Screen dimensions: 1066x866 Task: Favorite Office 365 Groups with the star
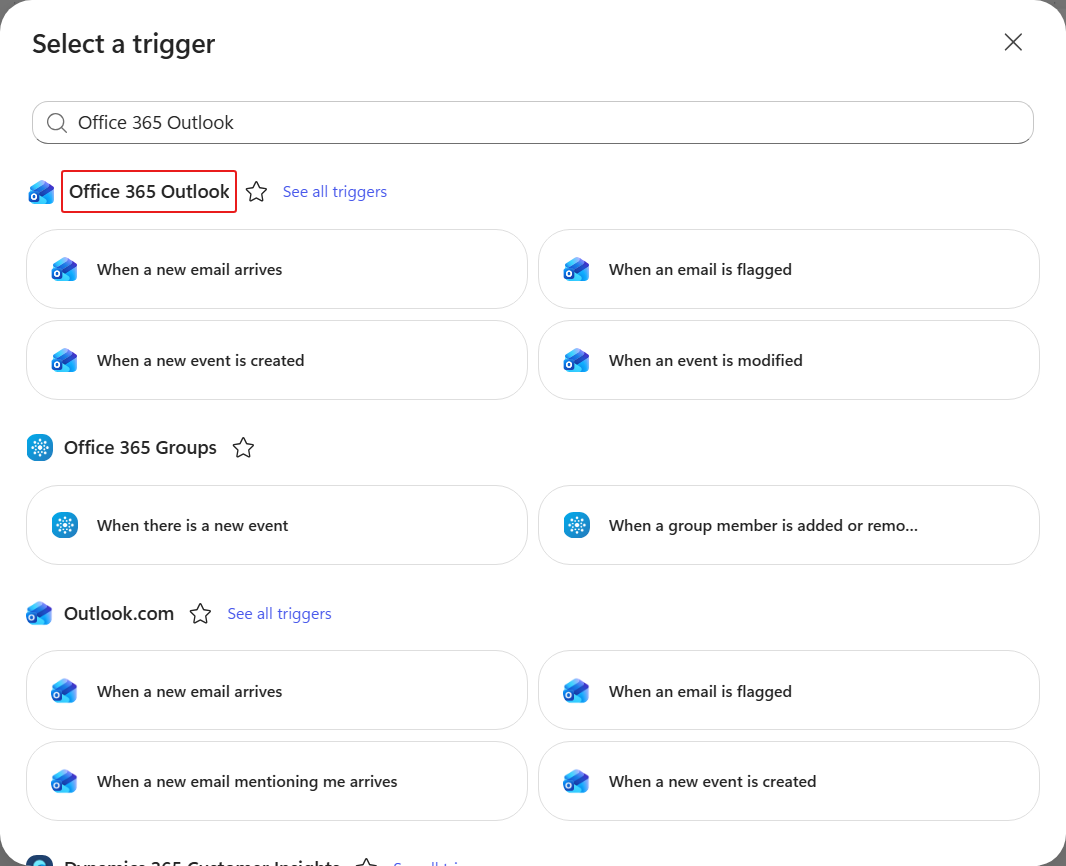point(243,447)
